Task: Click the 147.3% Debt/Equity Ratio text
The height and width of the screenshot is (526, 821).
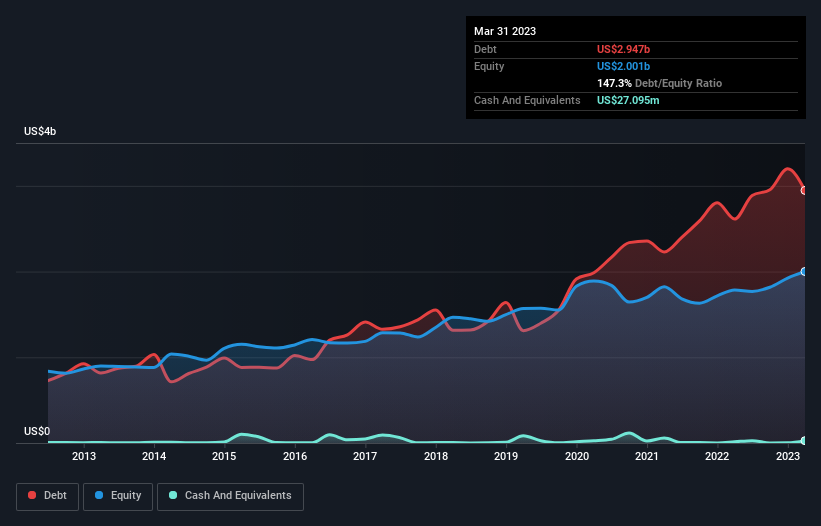Action: coord(659,83)
